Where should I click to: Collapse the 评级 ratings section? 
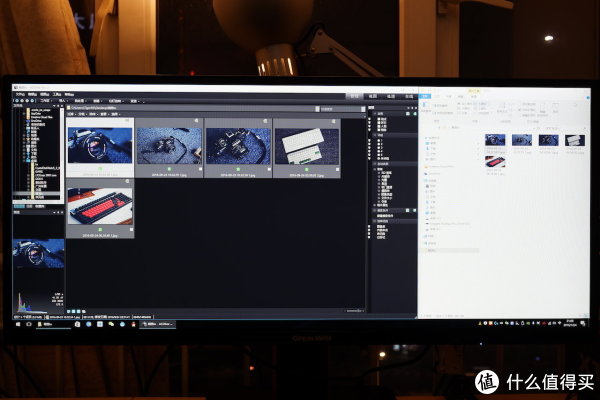click(x=374, y=135)
